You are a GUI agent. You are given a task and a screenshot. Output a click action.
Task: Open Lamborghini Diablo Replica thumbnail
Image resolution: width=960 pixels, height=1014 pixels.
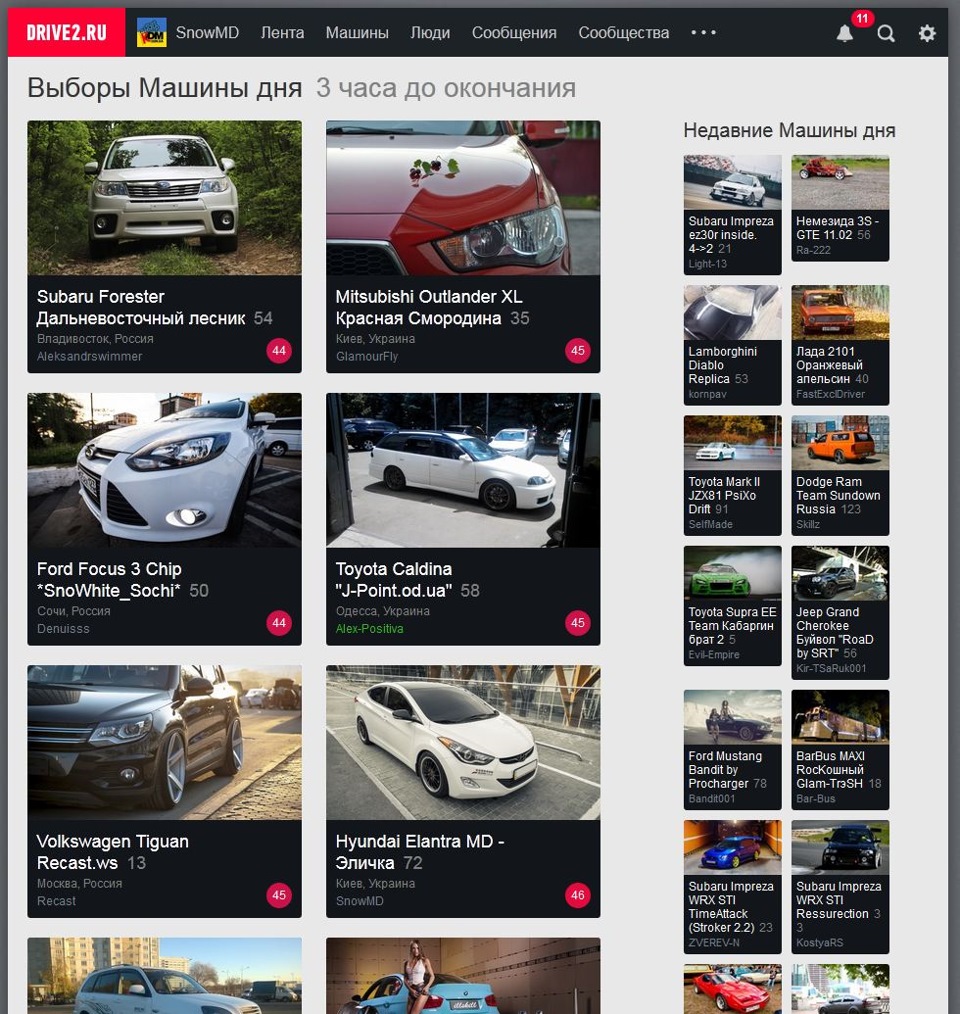tap(732, 312)
